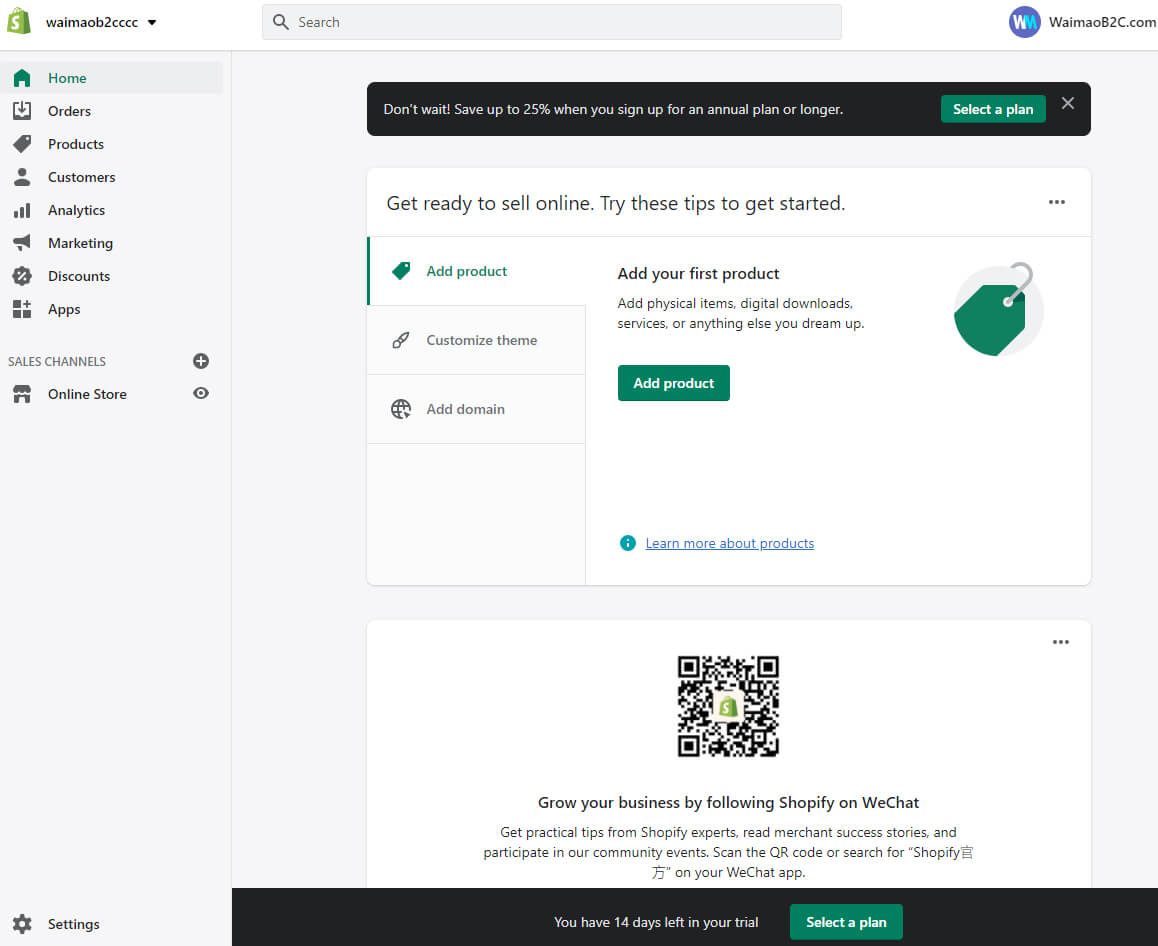
Task: Click the WaimaoB2C.com account name
Action: tap(1102, 22)
